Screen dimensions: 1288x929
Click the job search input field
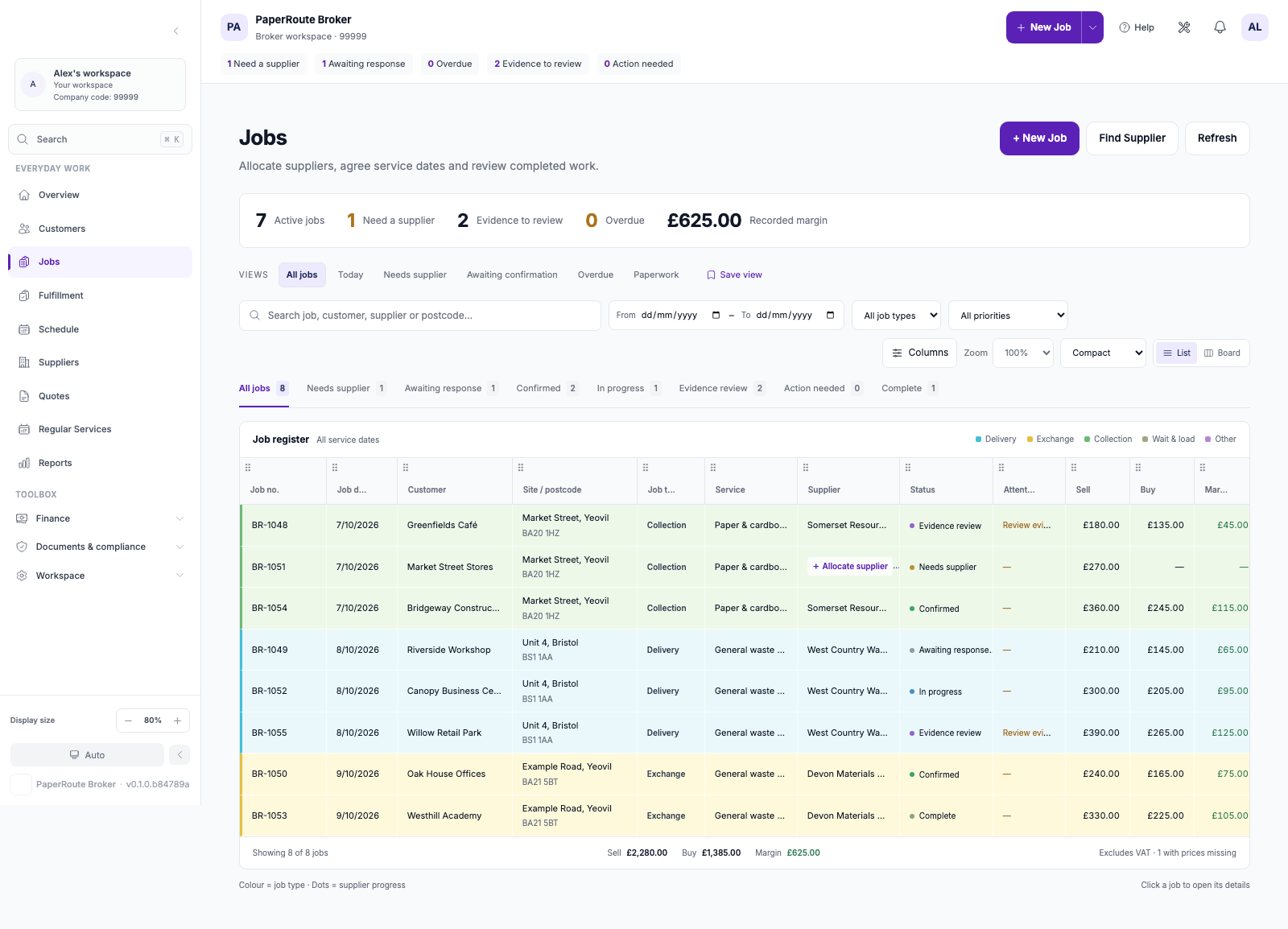[x=420, y=316]
